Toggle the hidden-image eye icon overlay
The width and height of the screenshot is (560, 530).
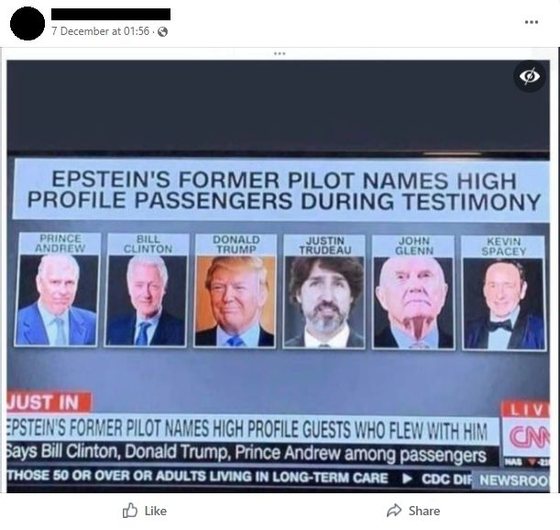point(530,76)
